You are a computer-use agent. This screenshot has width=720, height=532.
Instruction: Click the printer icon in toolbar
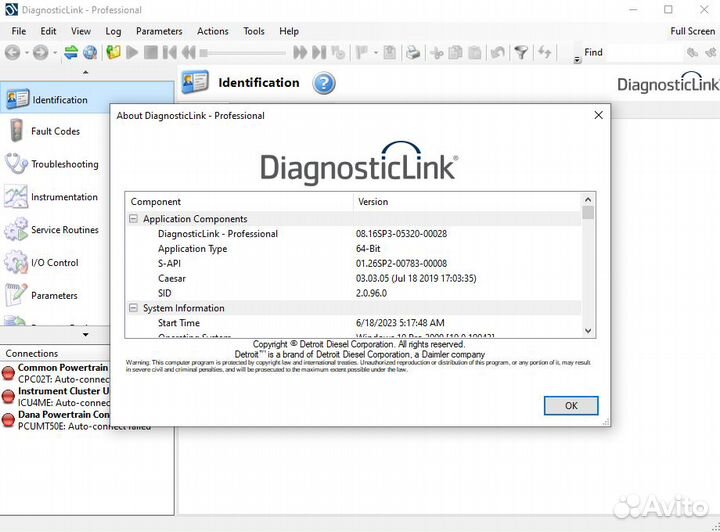[x=413, y=52]
